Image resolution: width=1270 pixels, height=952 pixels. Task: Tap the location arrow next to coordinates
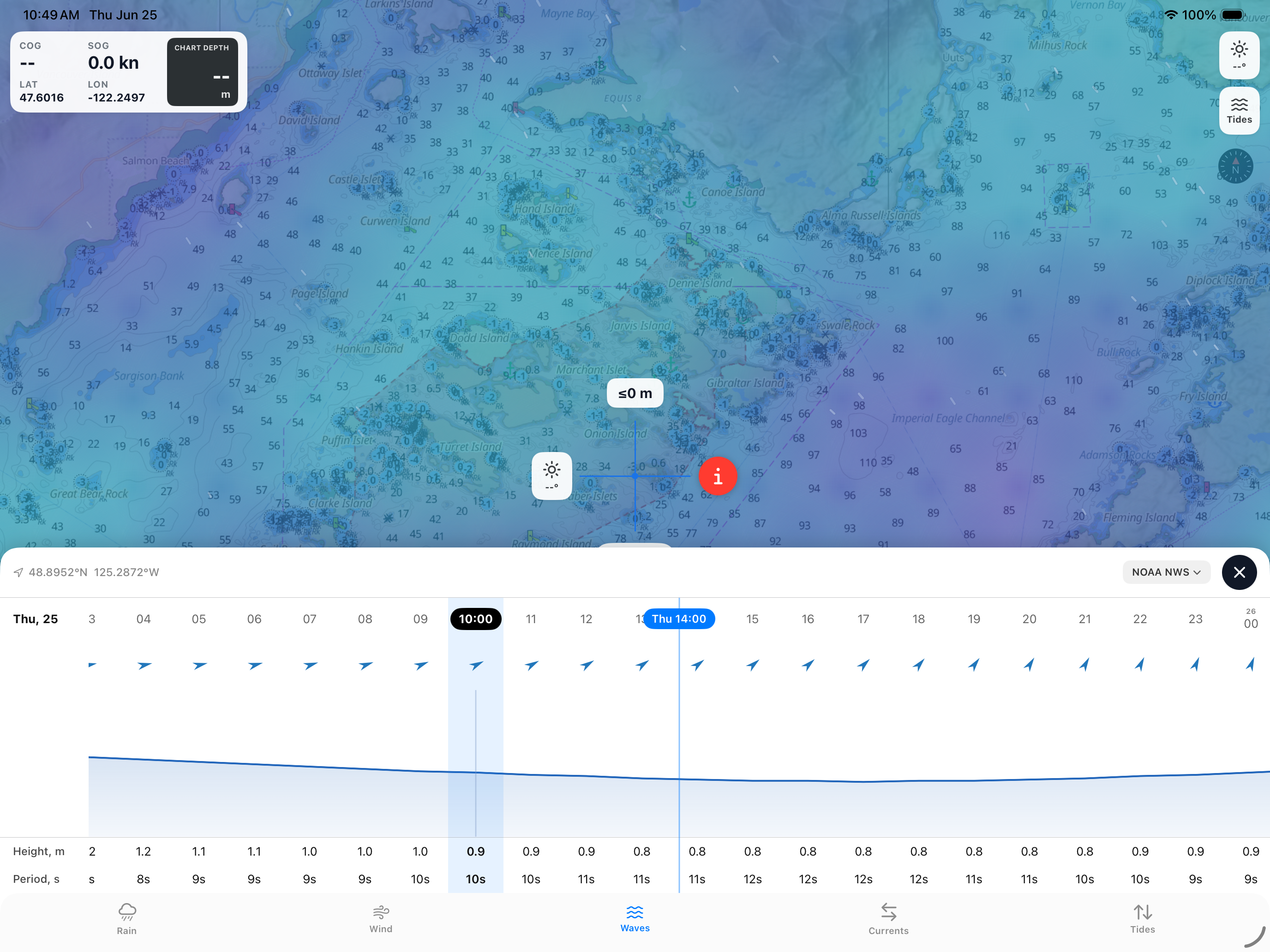18,572
